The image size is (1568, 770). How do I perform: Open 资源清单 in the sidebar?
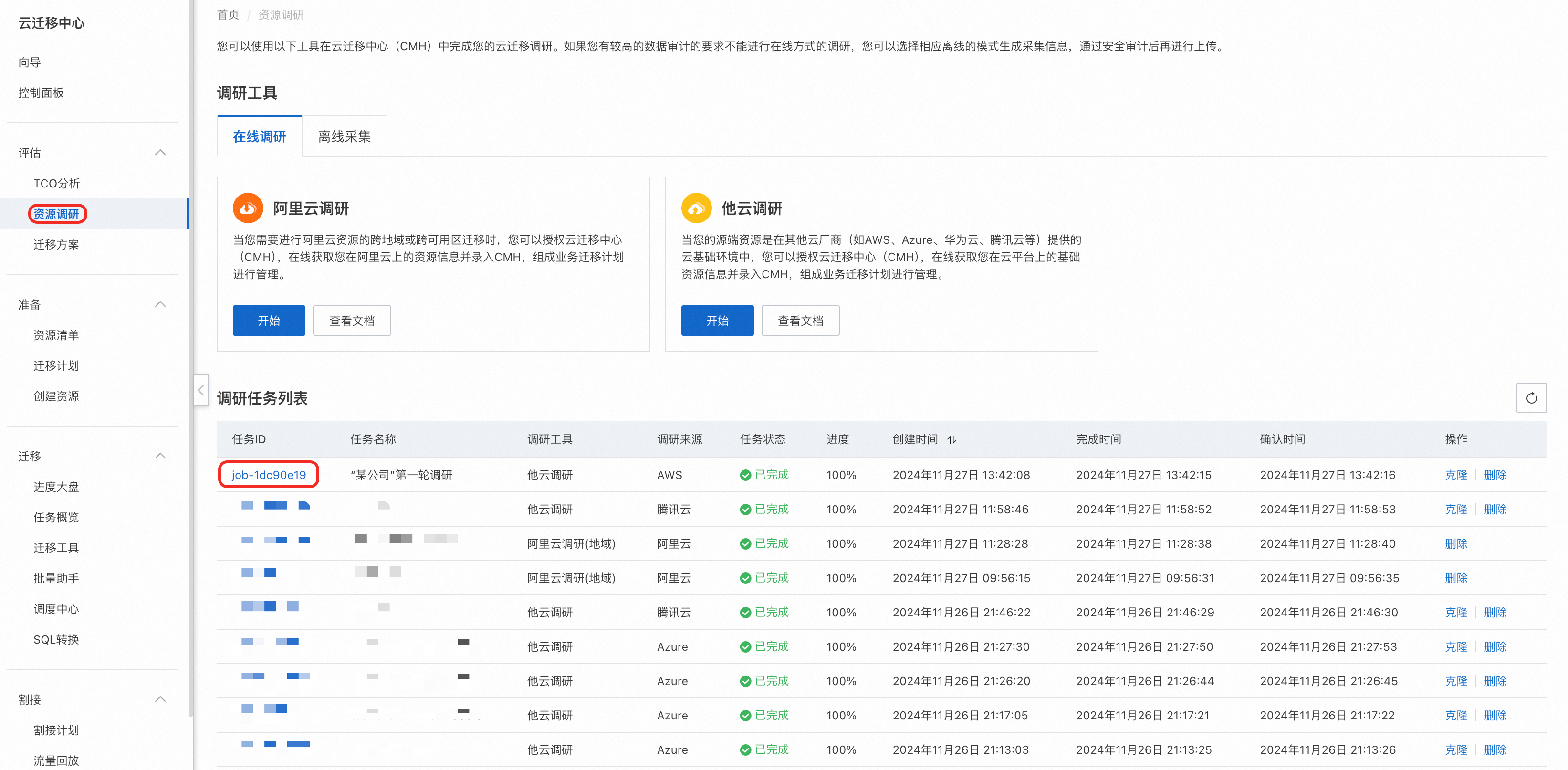56,335
